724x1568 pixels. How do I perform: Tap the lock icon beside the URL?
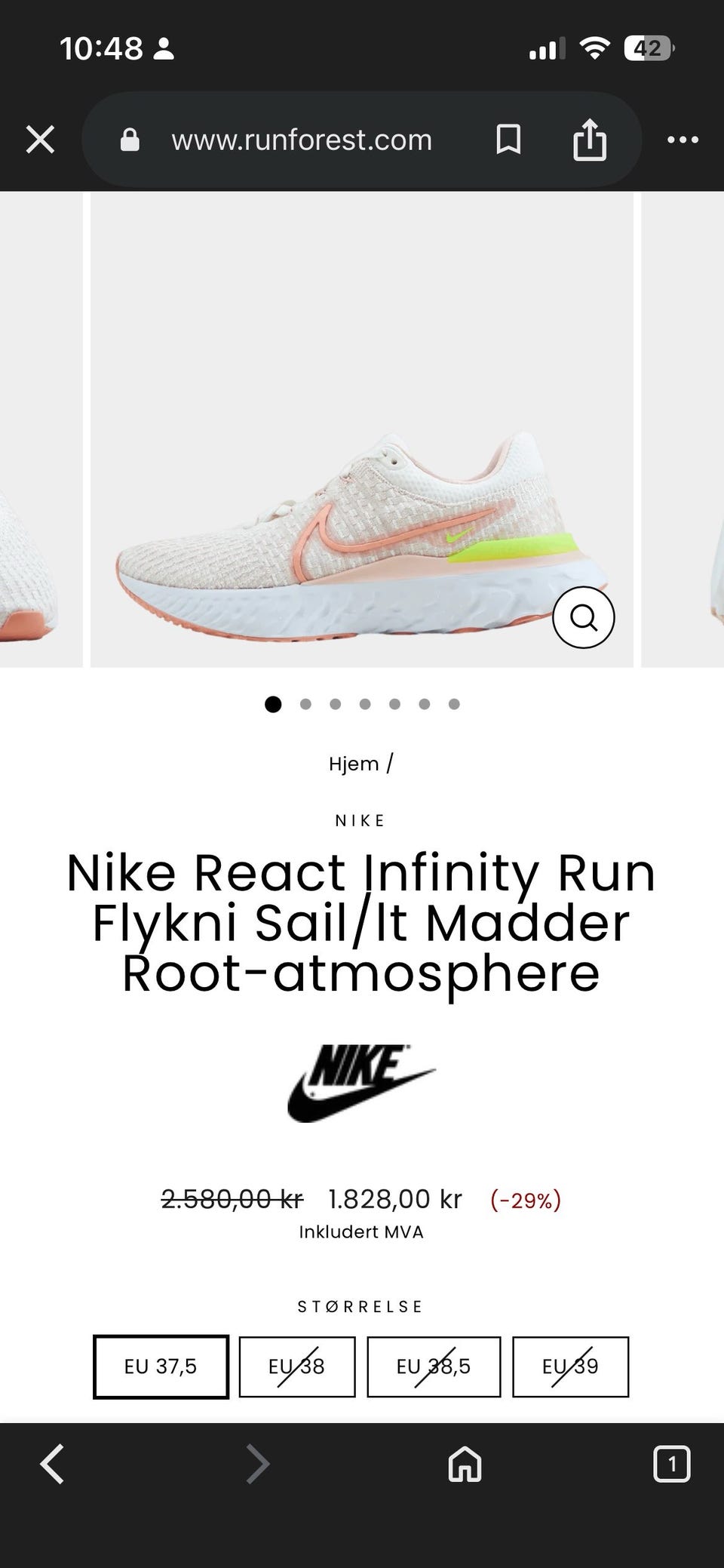(x=130, y=139)
